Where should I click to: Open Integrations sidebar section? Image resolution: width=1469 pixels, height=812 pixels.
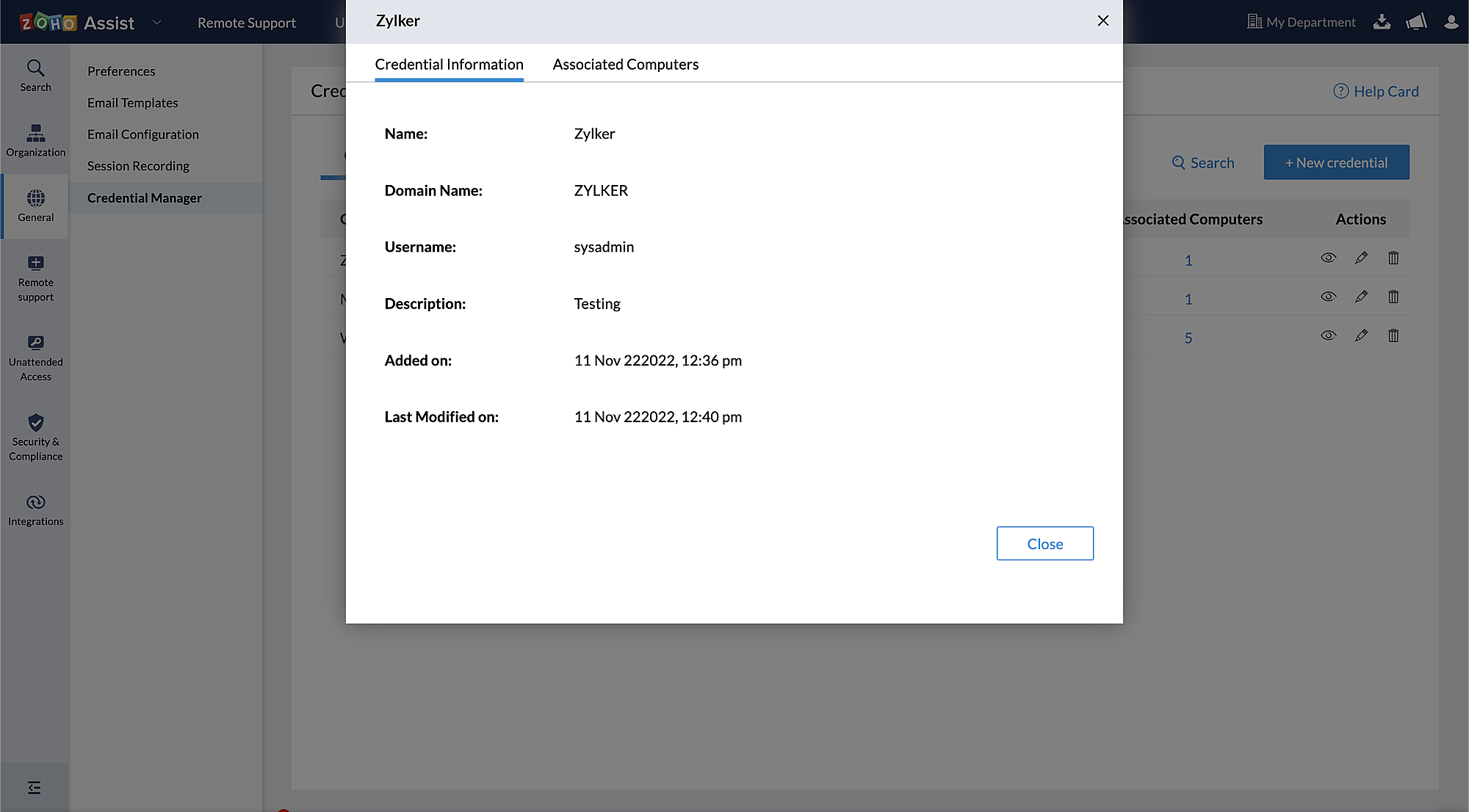click(x=35, y=510)
